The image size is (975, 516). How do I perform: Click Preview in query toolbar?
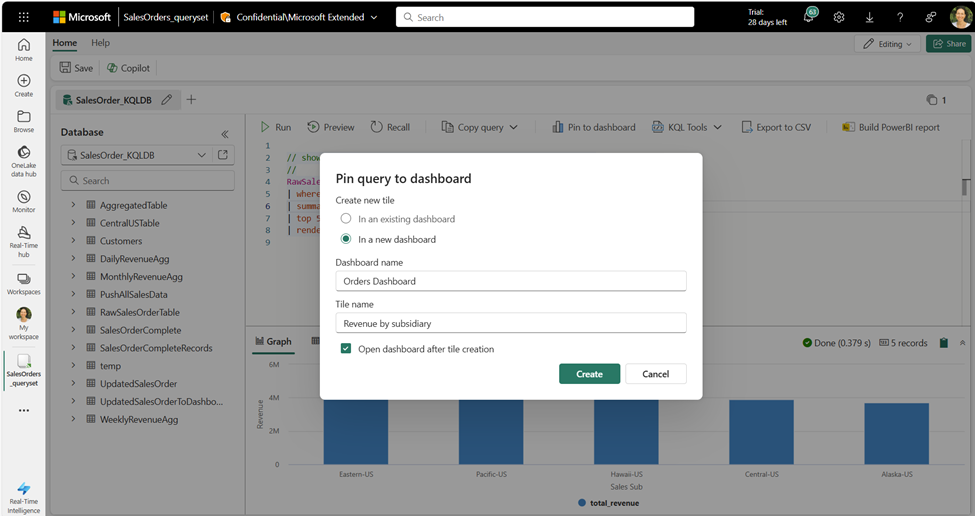coord(331,127)
